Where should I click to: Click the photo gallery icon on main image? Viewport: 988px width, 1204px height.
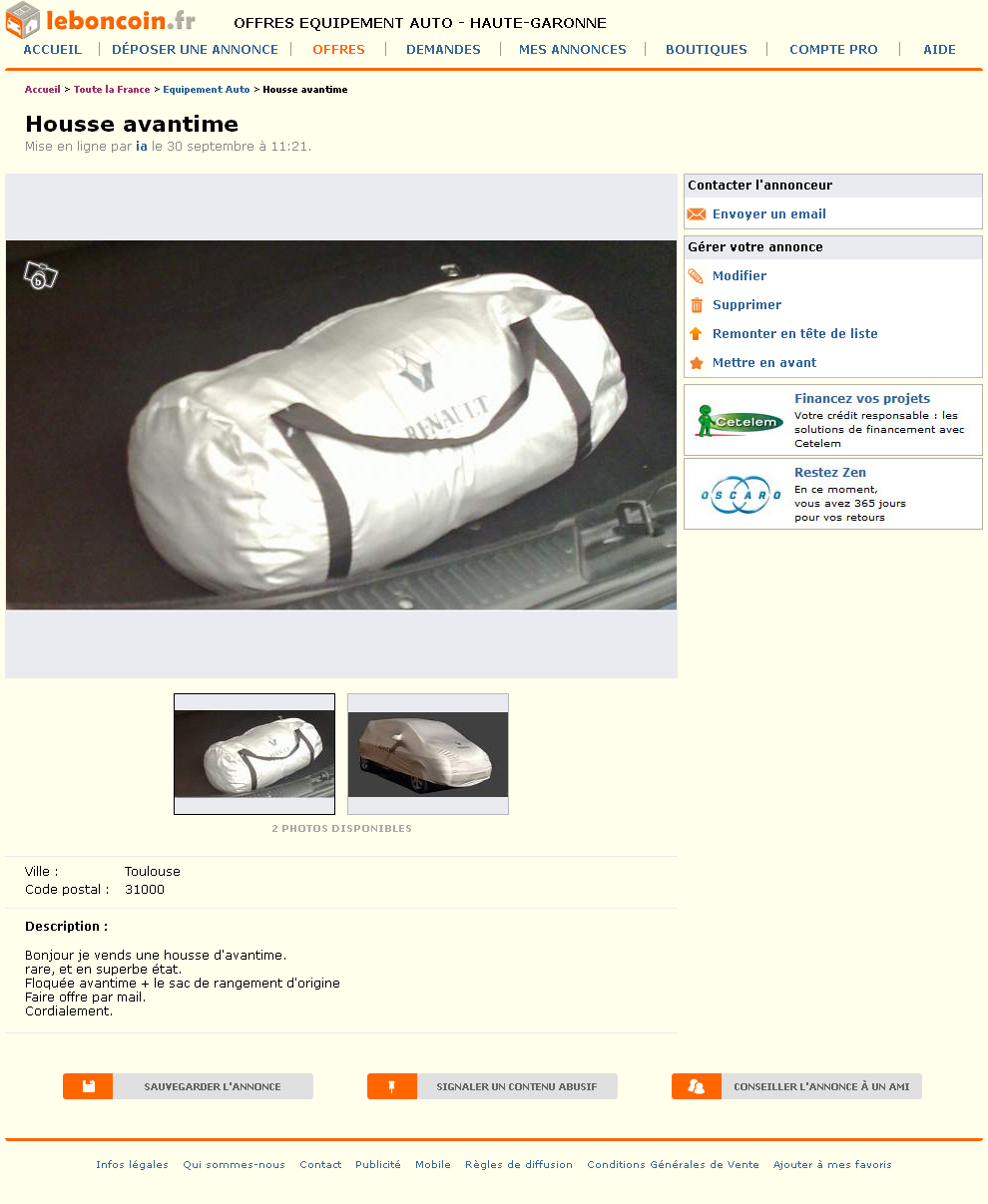click(40, 275)
